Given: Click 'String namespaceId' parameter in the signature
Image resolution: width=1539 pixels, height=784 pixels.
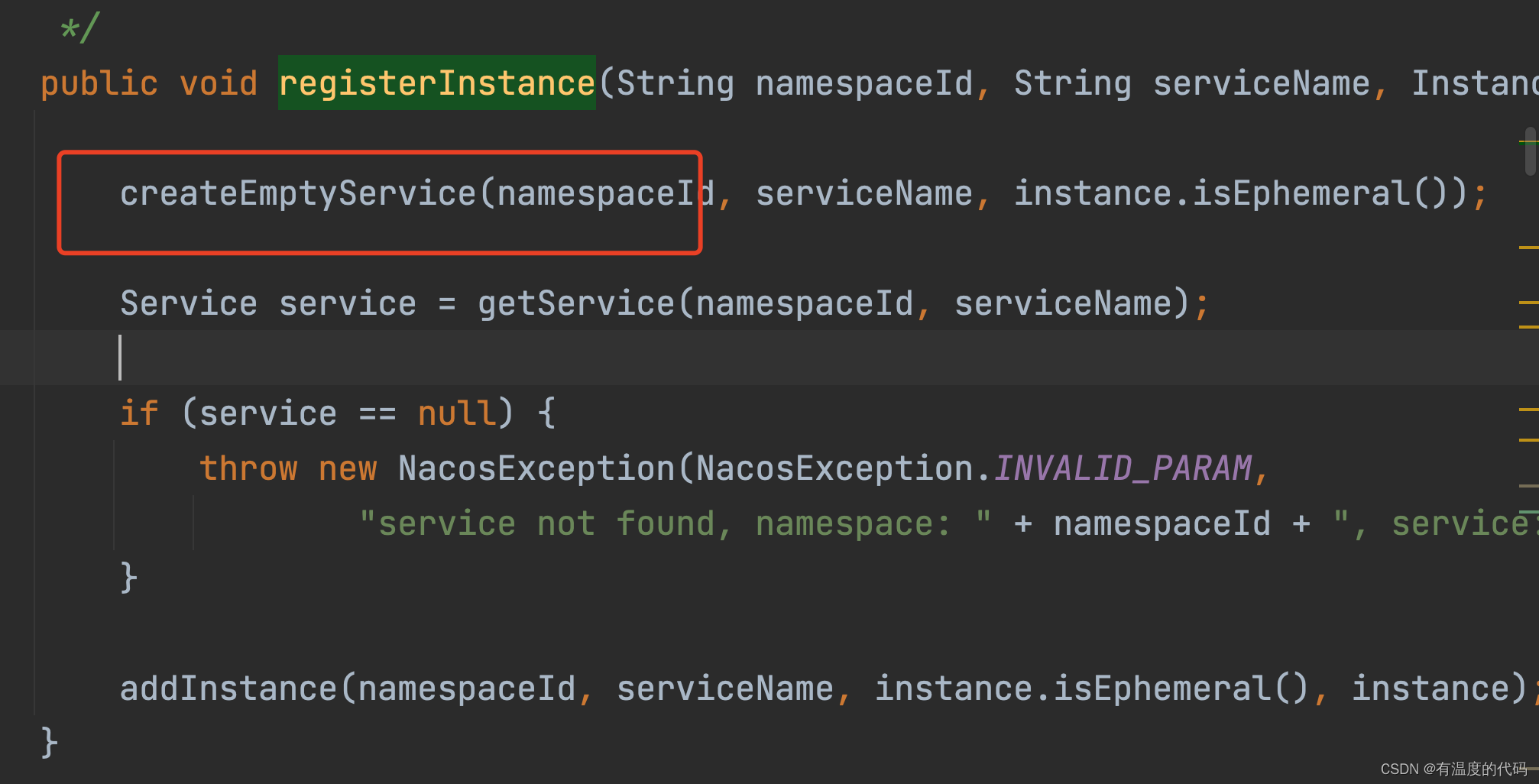Looking at the screenshot, I should pyautogui.click(x=795, y=83).
